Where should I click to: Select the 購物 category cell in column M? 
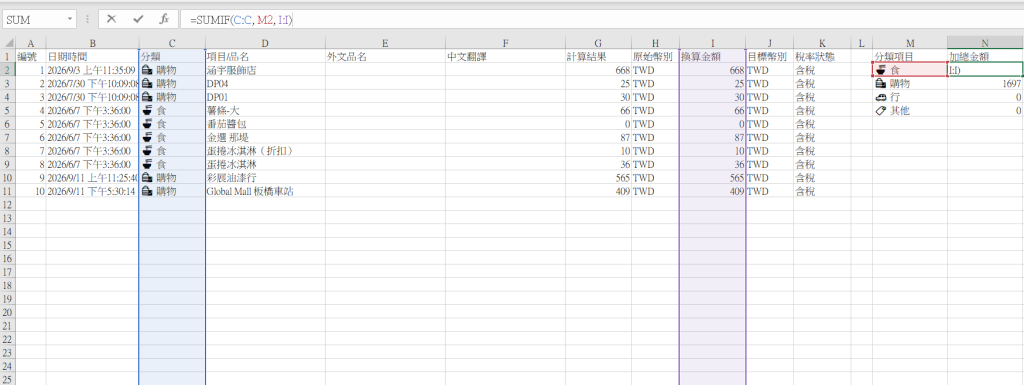click(x=910, y=84)
